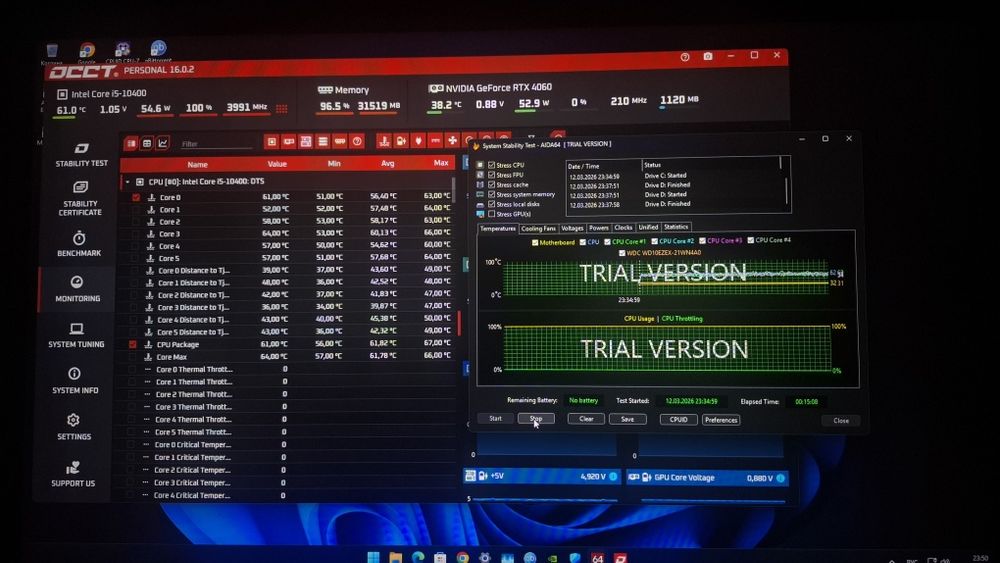Click info icon on GPU Core Voltage tile

point(780,478)
